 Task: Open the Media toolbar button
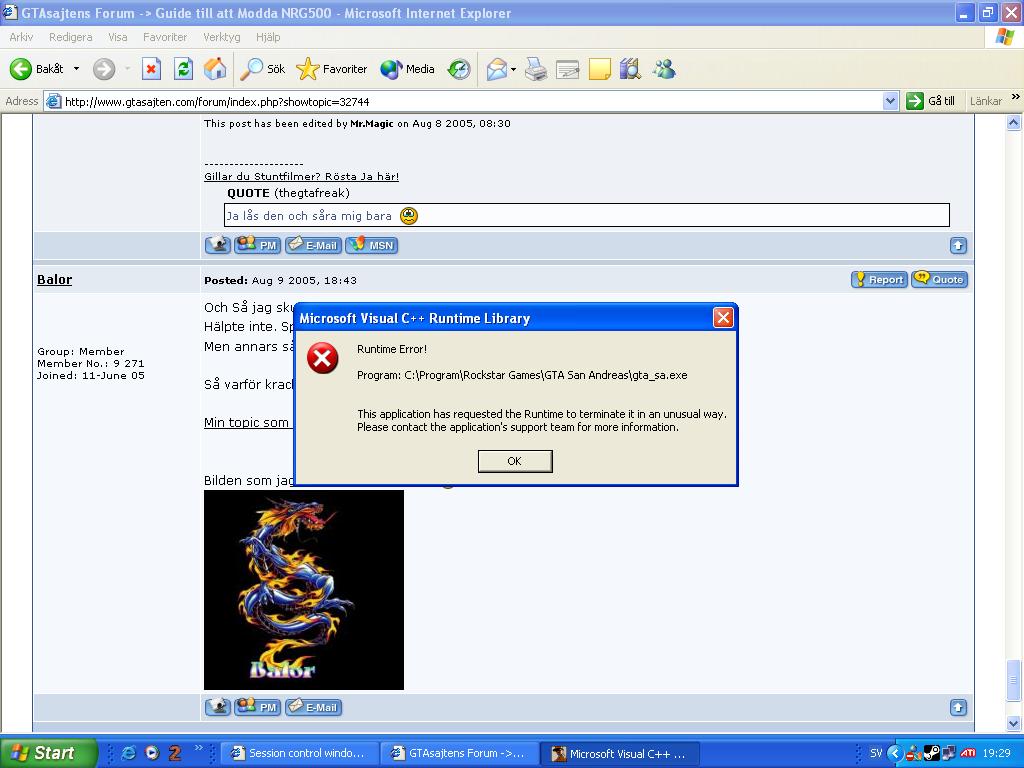[x=408, y=69]
